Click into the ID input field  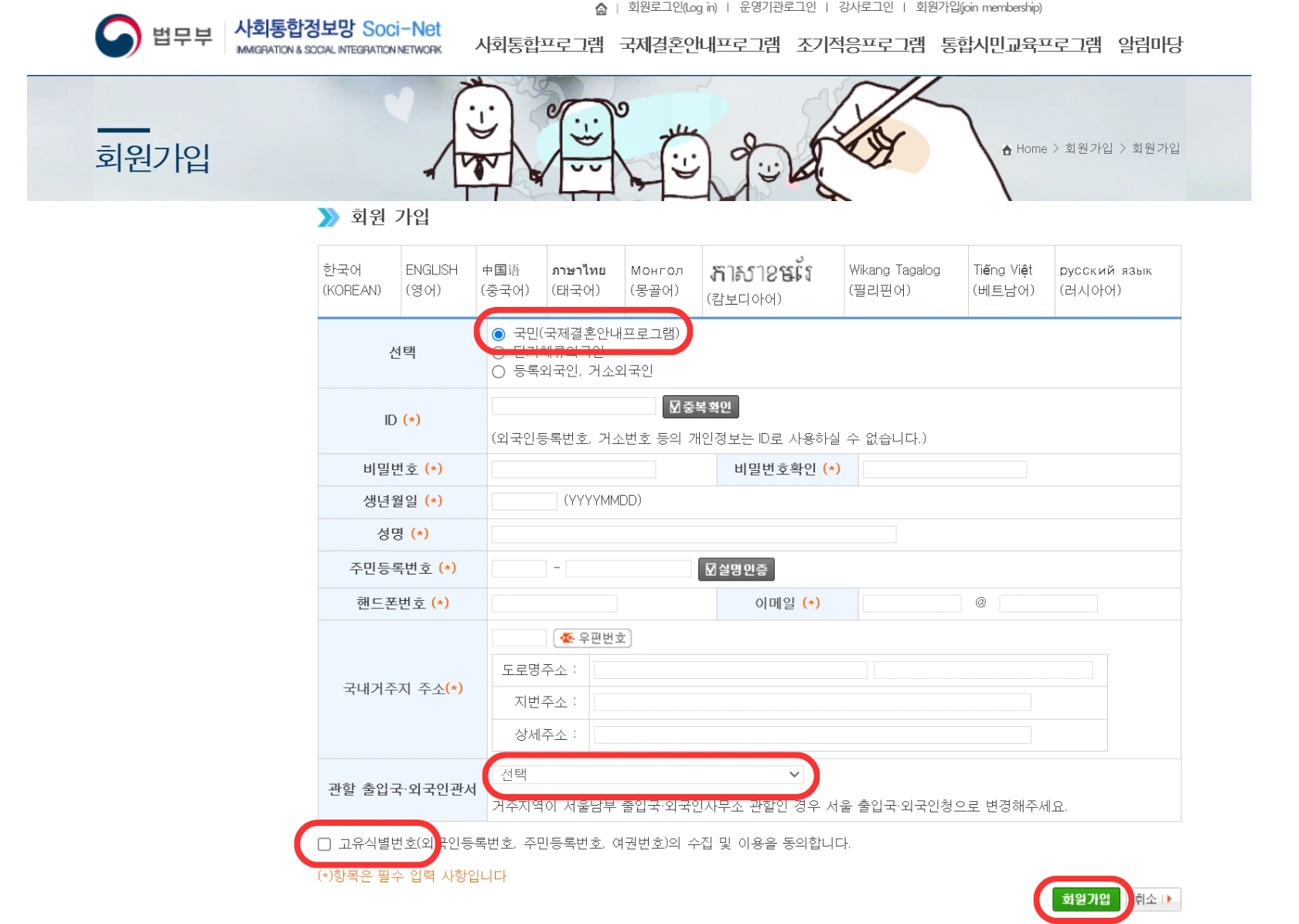pyautogui.click(x=574, y=407)
